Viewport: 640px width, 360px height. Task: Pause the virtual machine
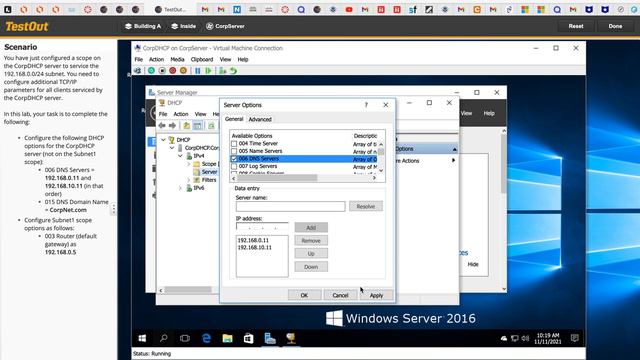(198, 71)
